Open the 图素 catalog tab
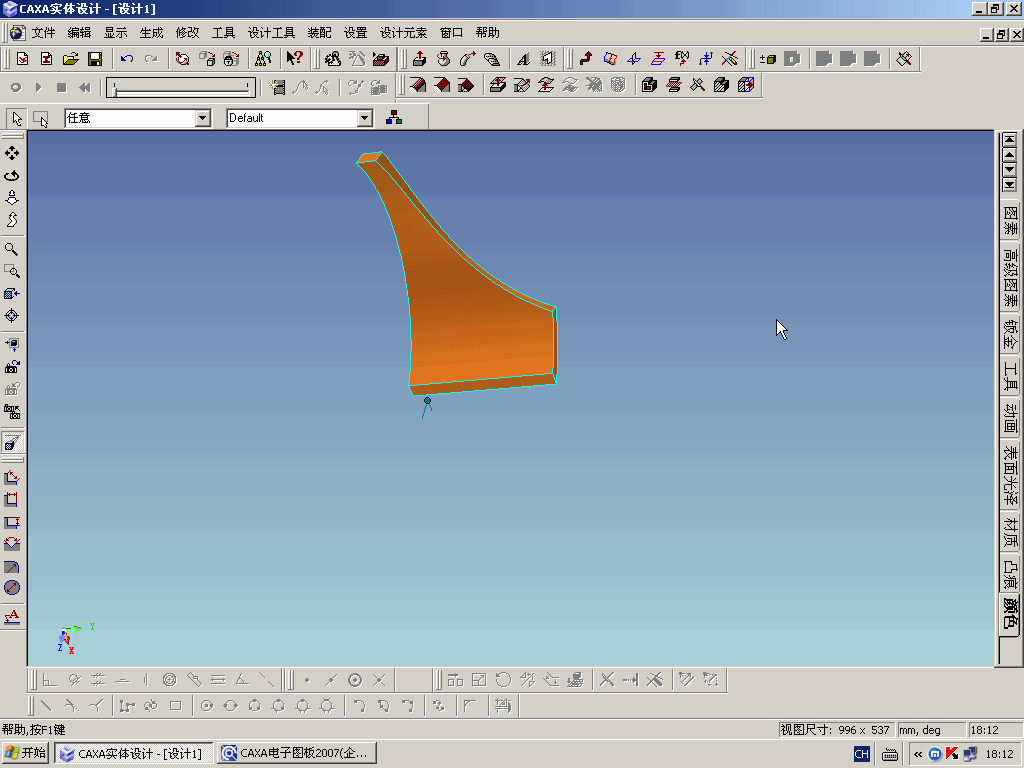Image resolution: width=1024 pixels, height=768 pixels. click(1010, 221)
